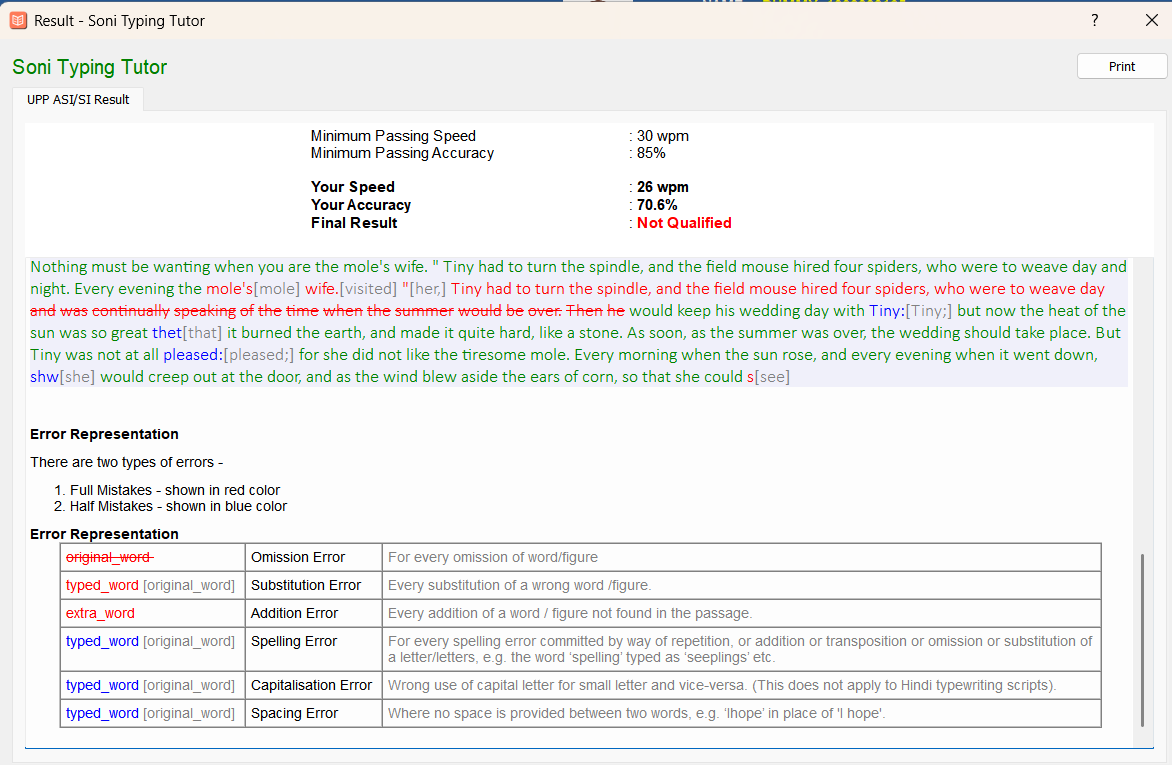Click the Spelling Error table cell
This screenshot has width=1172, height=765.
coord(294,641)
